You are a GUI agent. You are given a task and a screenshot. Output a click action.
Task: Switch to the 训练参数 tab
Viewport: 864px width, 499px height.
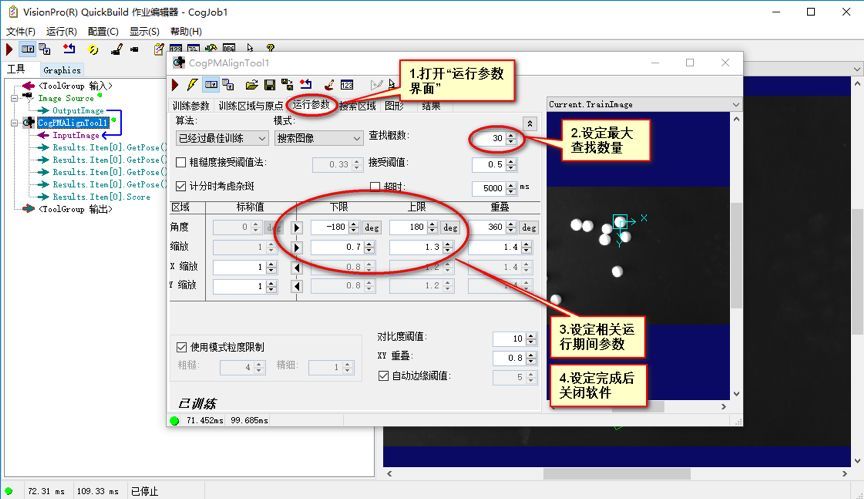pos(191,106)
